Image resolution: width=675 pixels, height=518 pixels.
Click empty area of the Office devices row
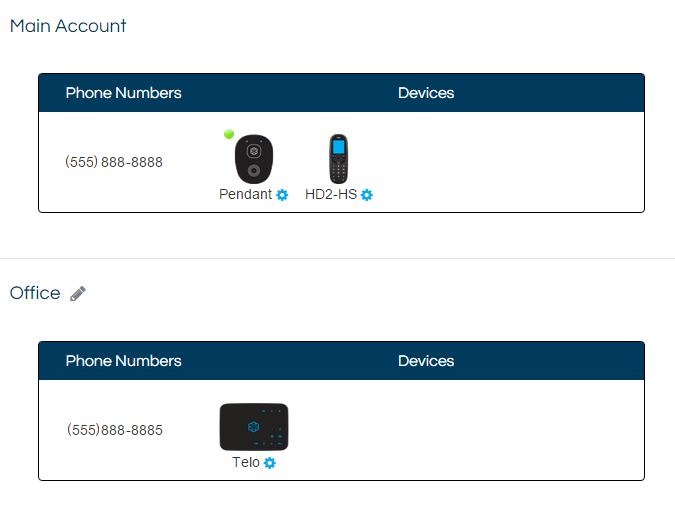pos(465,430)
